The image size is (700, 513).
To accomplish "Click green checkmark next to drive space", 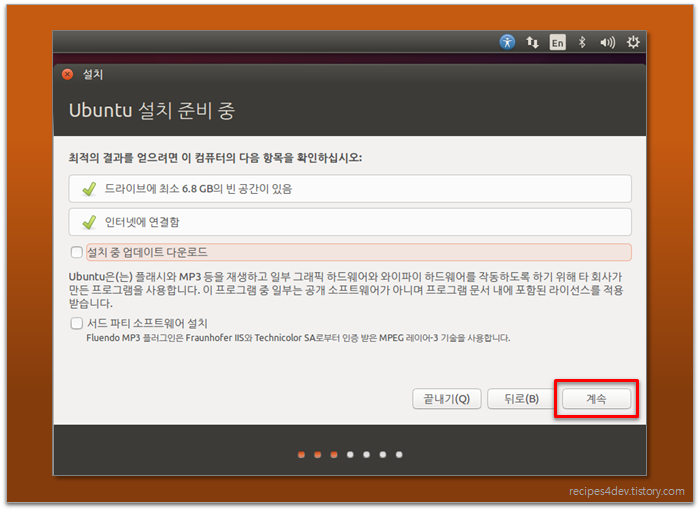I will [x=89, y=189].
